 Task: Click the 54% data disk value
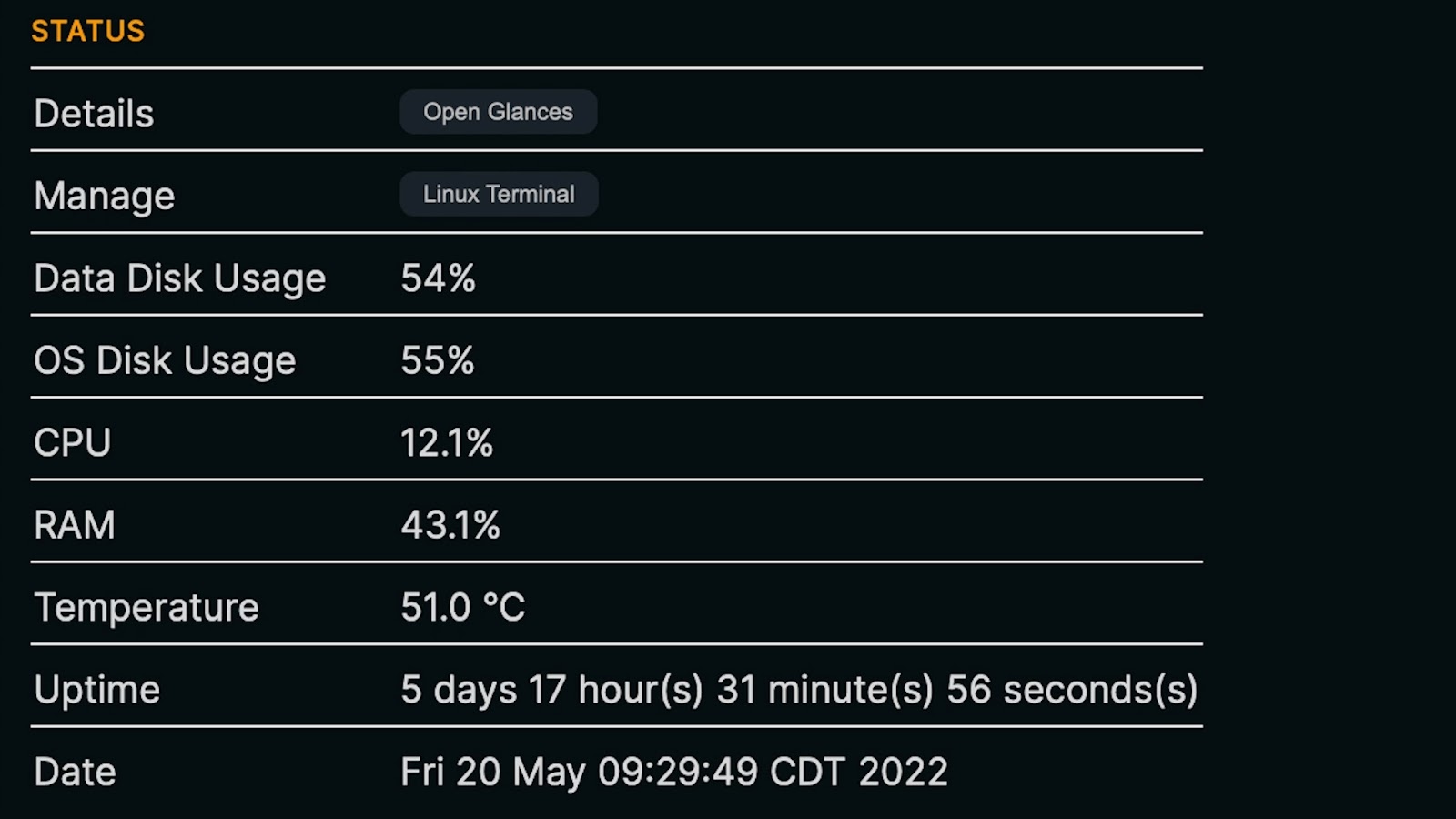click(438, 278)
